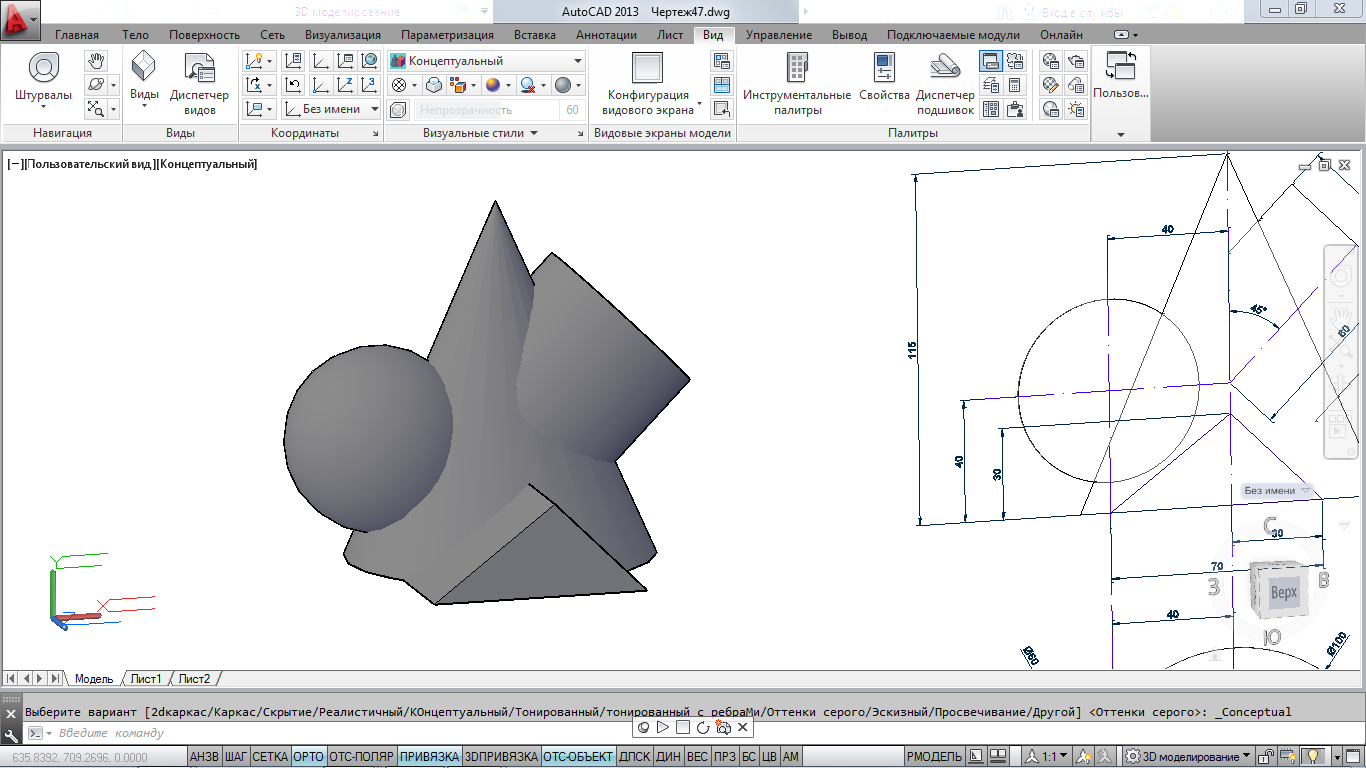Click the Верх face of ViewCube

coord(1283,592)
